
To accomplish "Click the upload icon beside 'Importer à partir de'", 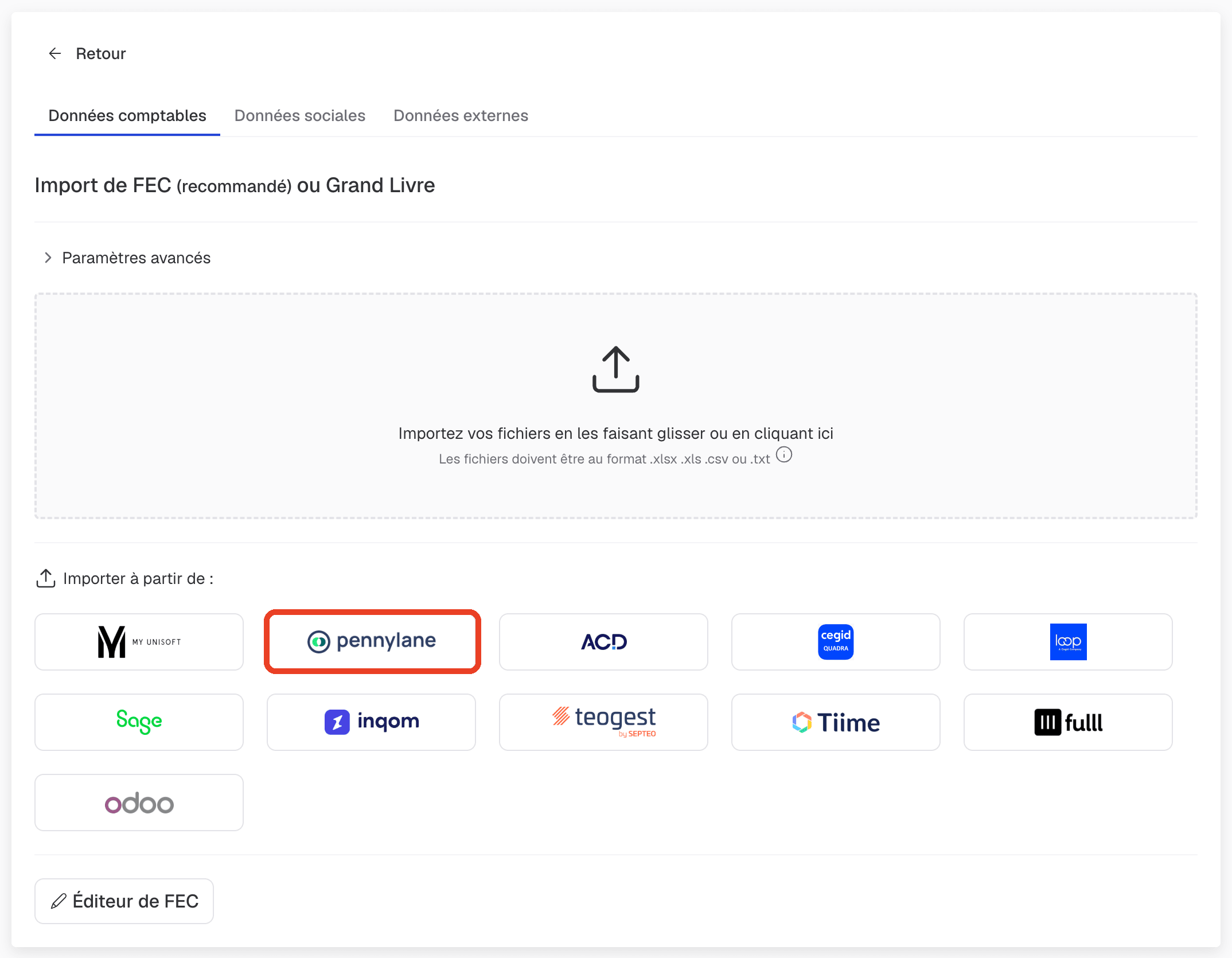I will pos(46,578).
